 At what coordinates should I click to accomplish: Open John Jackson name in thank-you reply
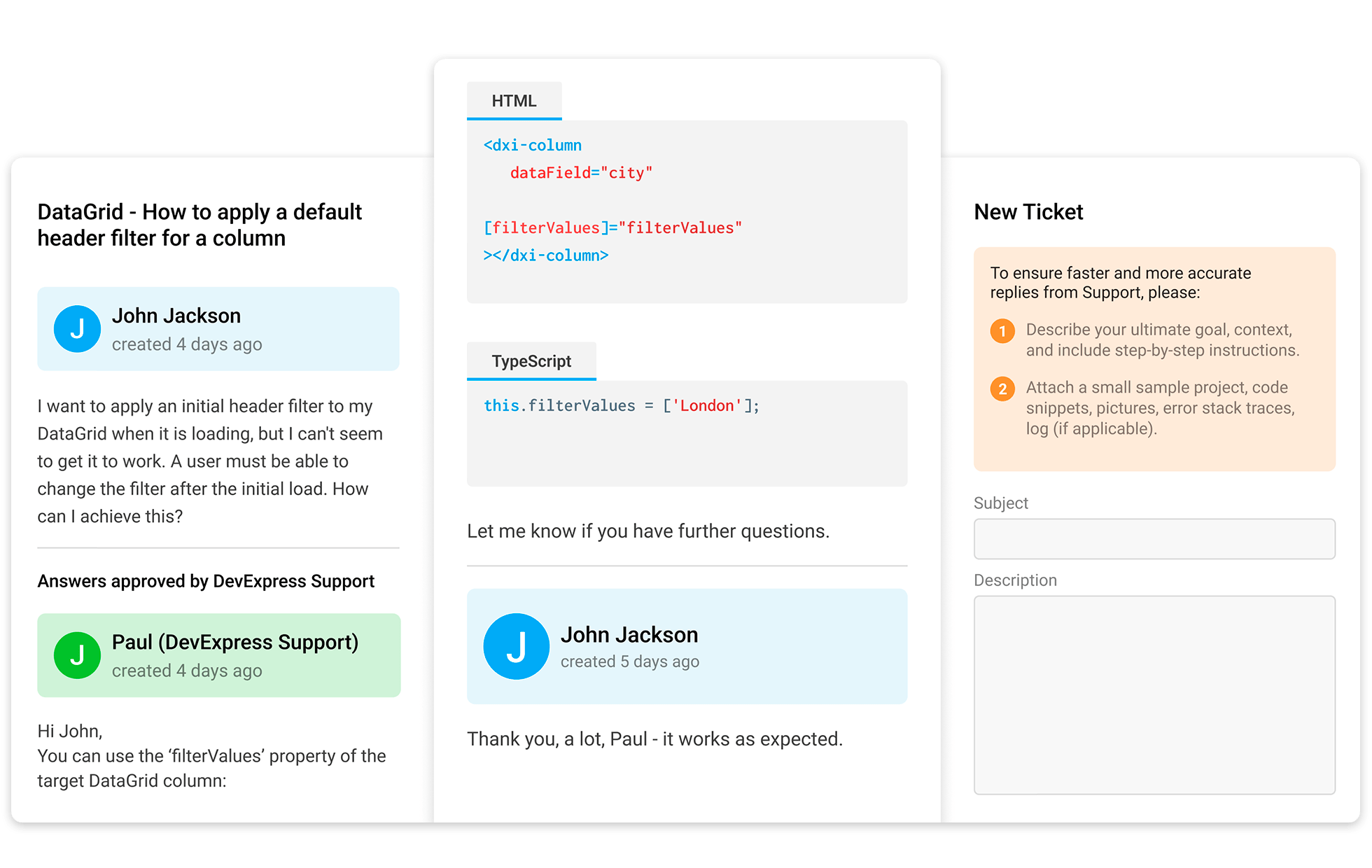coord(629,634)
